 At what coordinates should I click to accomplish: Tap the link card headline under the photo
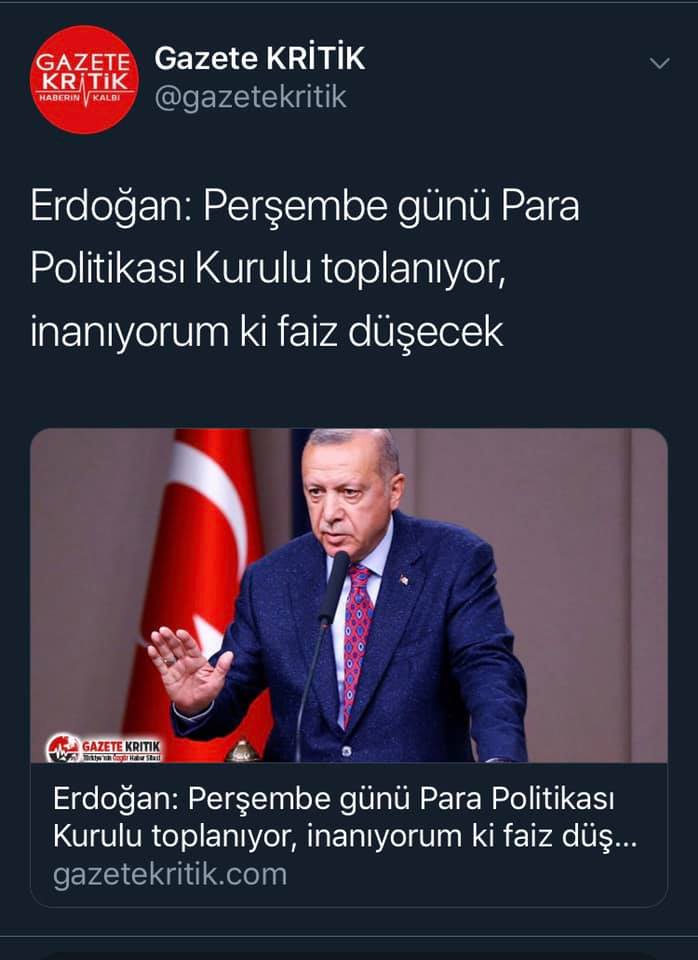[345, 817]
